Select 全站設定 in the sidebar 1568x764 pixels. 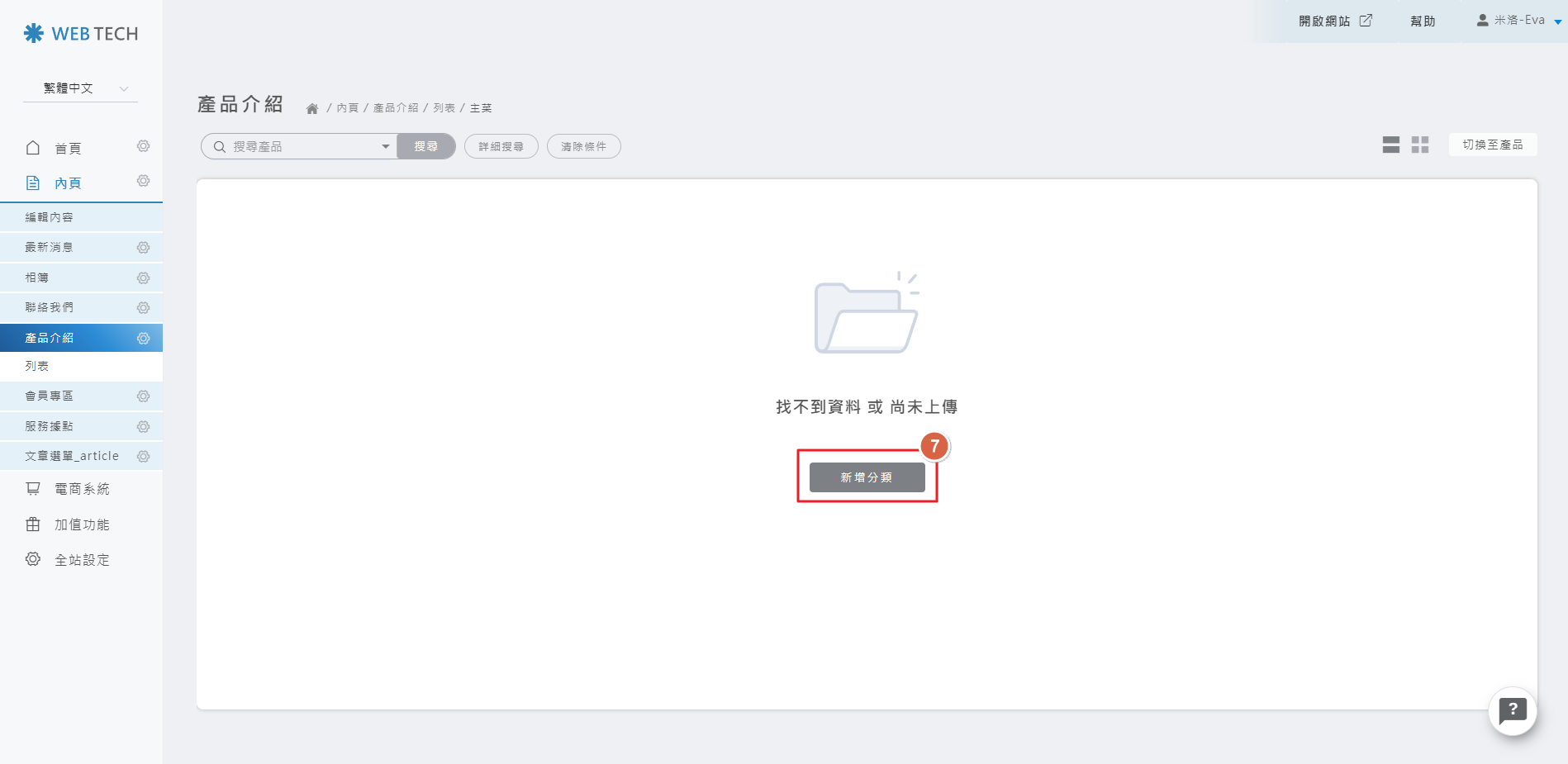click(81, 560)
